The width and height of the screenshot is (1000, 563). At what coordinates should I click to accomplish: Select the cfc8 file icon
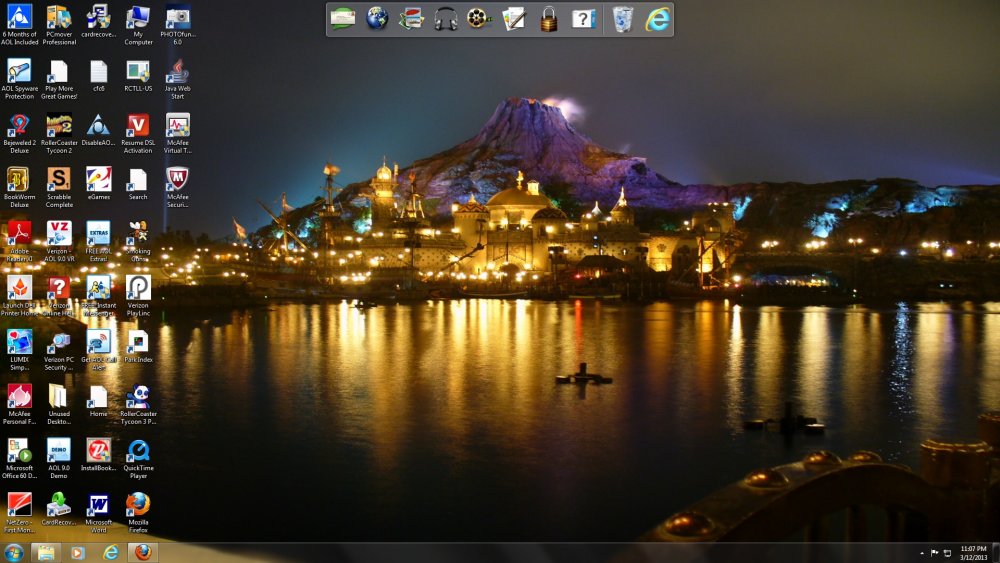coord(98,76)
